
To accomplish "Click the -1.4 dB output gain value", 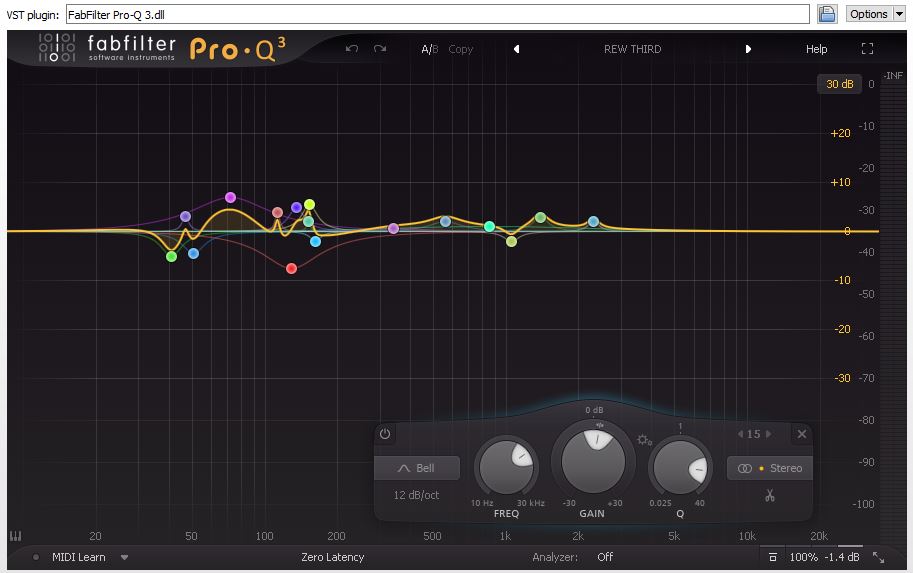I will tap(841, 557).
